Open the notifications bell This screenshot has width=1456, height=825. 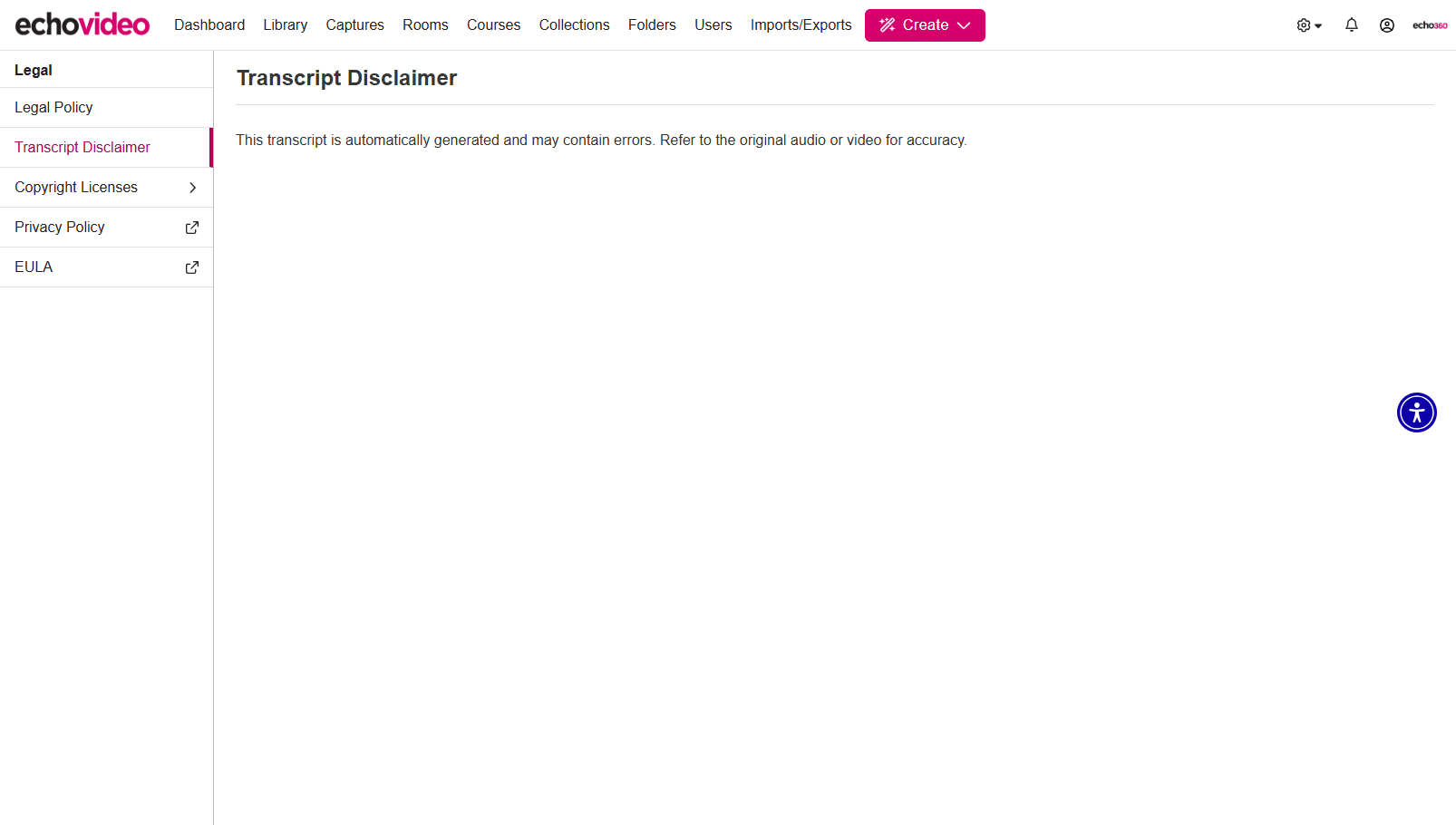coord(1351,25)
